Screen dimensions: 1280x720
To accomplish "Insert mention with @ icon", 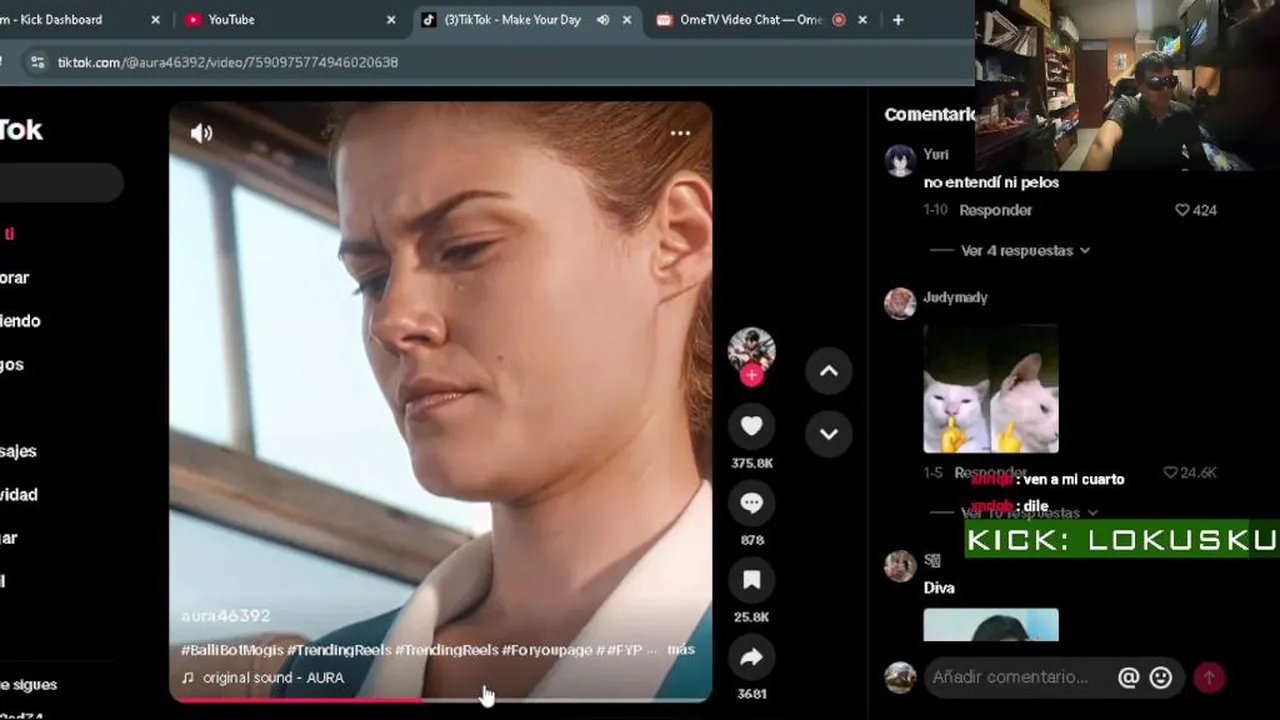I will [x=1128, y=677].
